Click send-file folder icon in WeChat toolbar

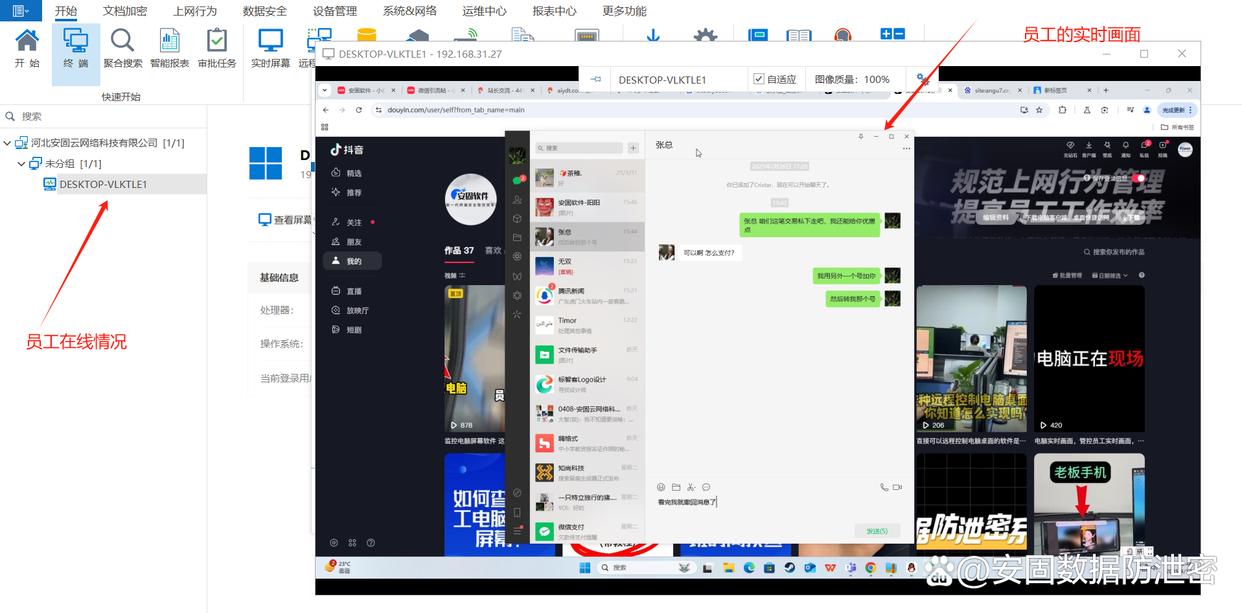tap(676, 487)
